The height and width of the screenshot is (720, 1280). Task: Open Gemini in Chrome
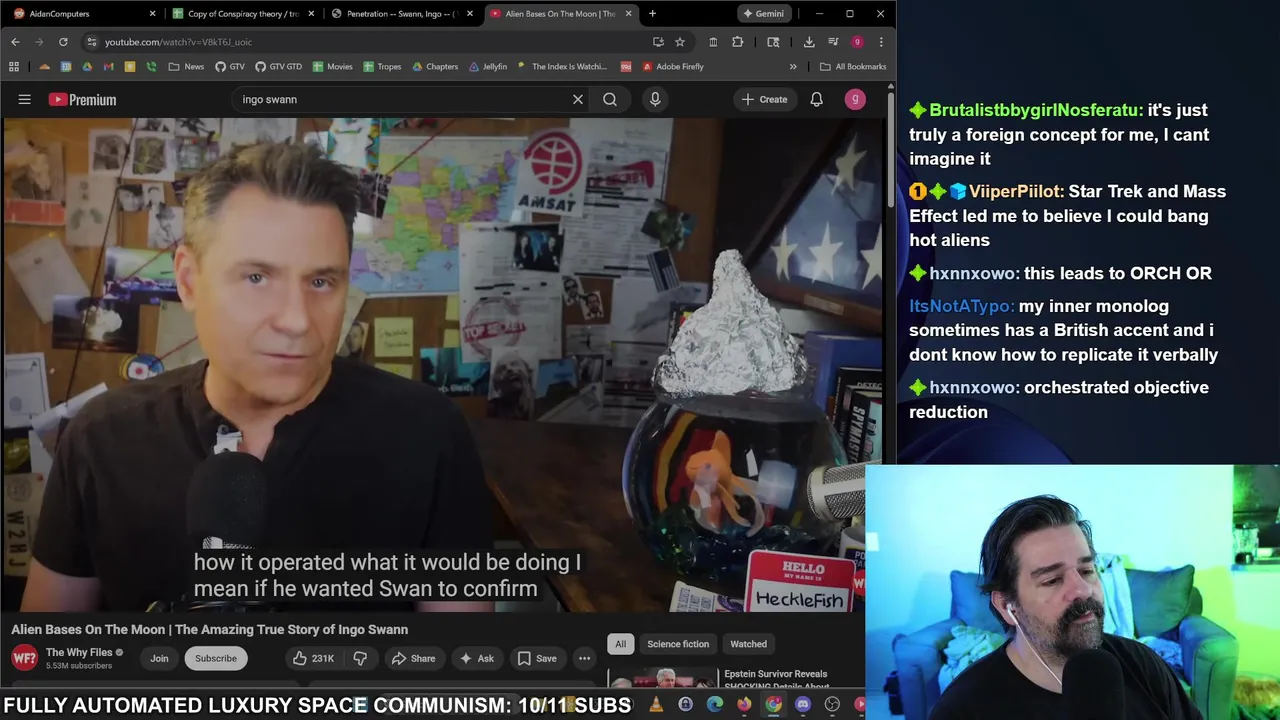tap(763, 14)
